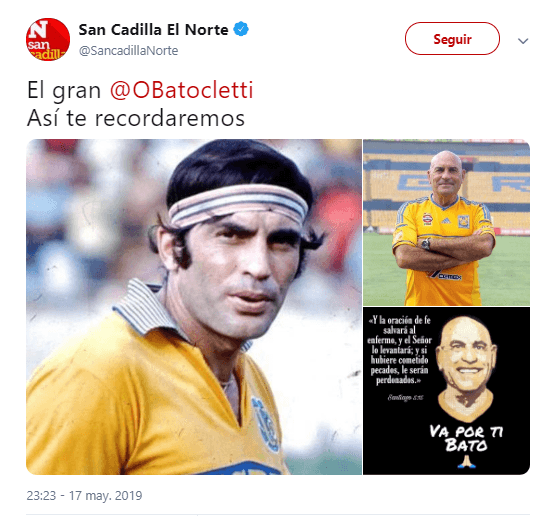Click the Cemex sponsor logo on jersey
The height and width of the screenshot is (516, 557).
[x=445, y=276]
